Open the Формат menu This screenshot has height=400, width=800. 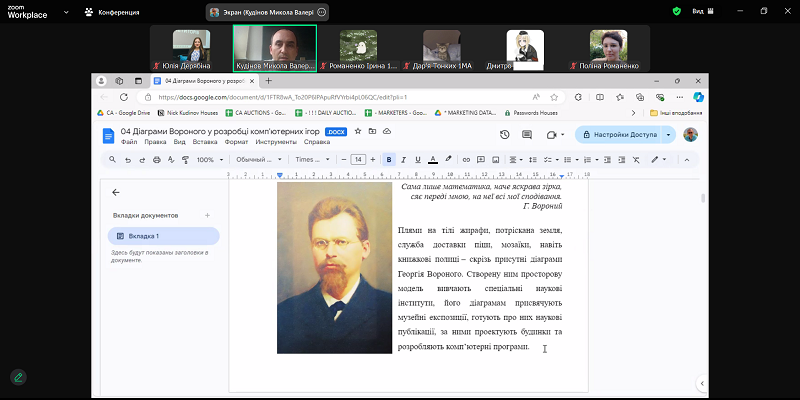coord(236,142)
